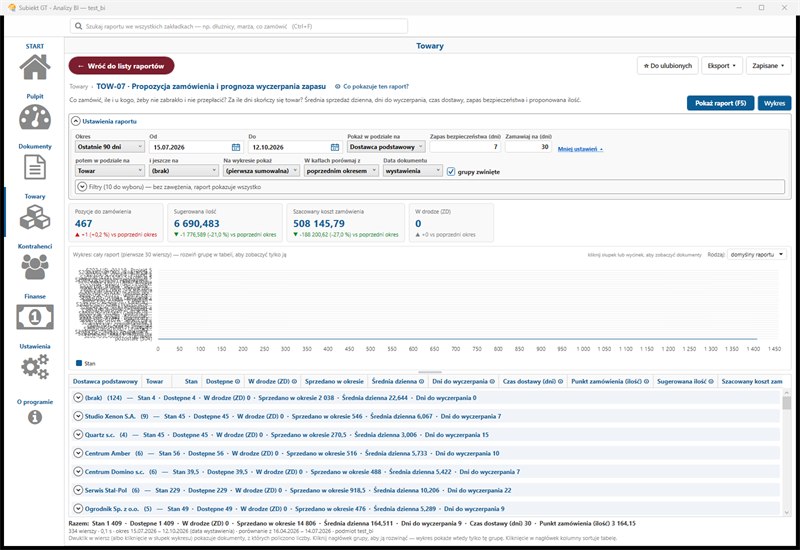Click info icon beside Sugerowana ilość column
Screen dimensions: 800x550
click(x=711, y=381)
